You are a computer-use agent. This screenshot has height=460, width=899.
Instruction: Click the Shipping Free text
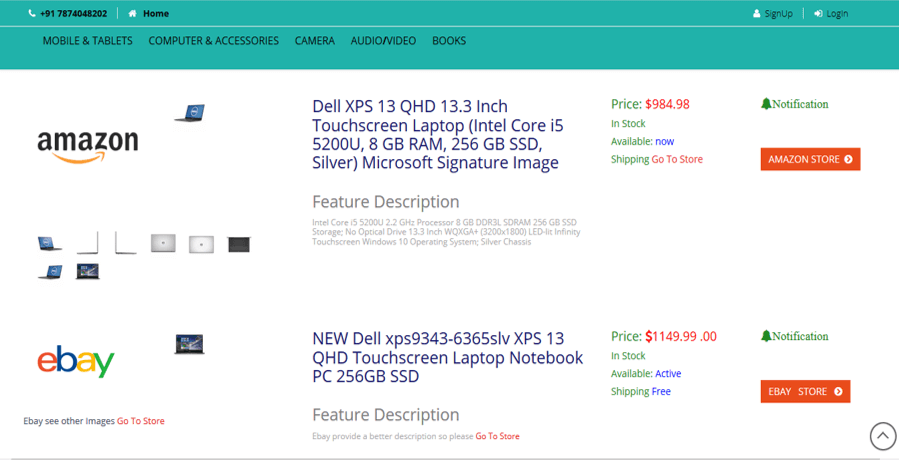pyautogui.click(x=641, y=392)
